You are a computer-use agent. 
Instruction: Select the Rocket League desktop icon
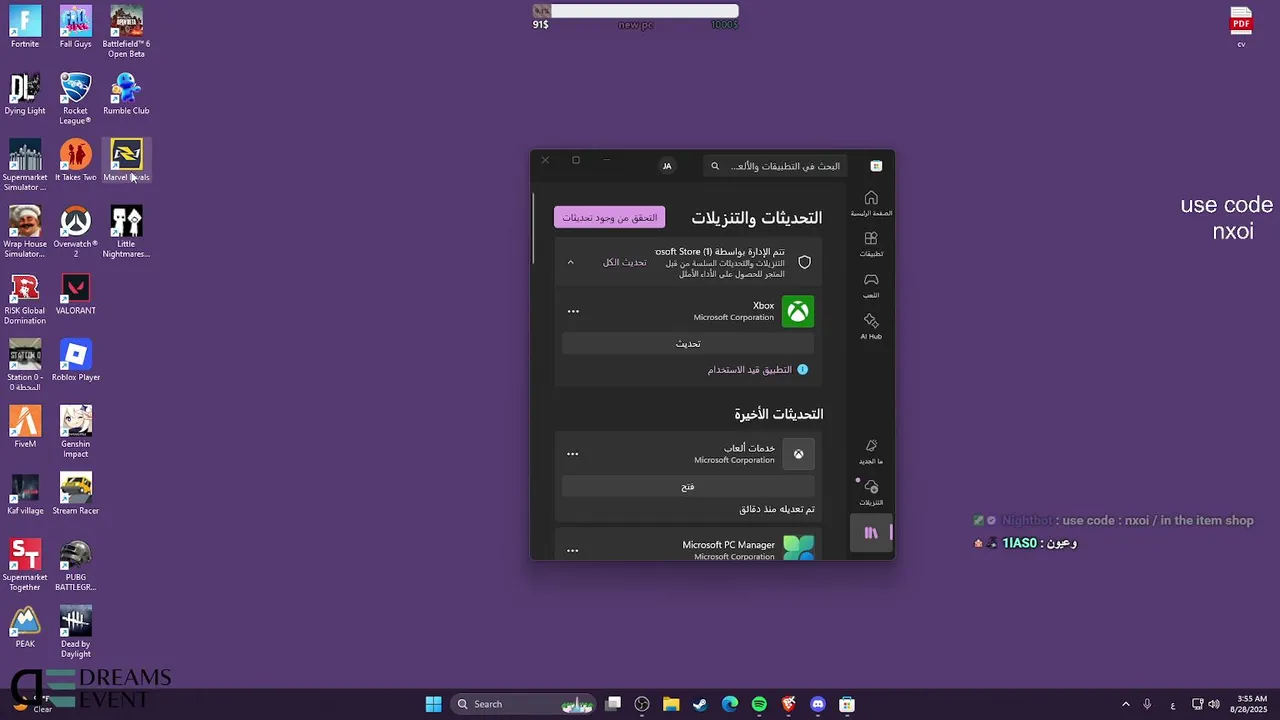coord(75,99)
